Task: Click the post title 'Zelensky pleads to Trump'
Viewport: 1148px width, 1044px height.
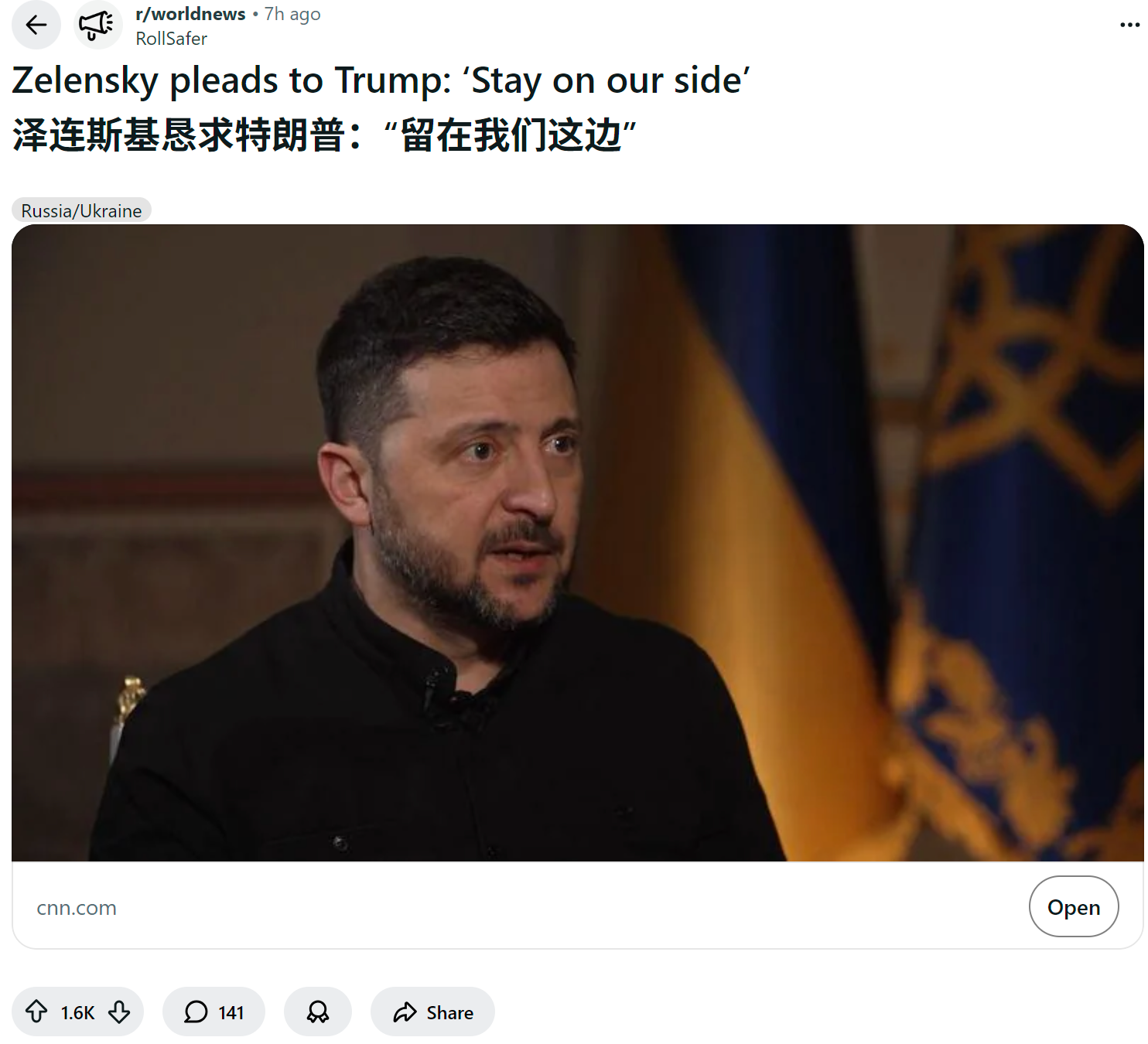Action: point(381,80)
